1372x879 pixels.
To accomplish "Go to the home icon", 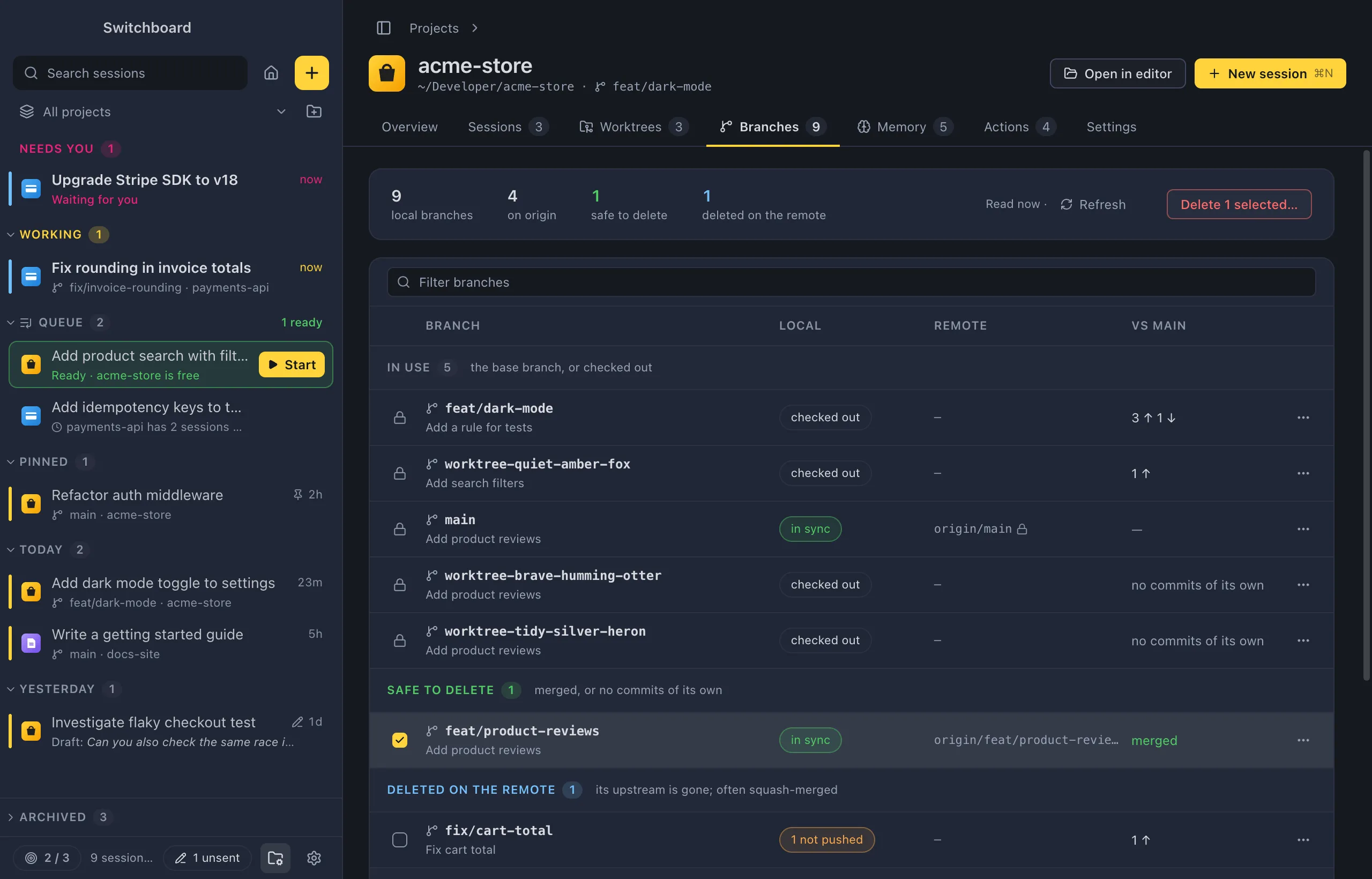I will pos(271,73).
